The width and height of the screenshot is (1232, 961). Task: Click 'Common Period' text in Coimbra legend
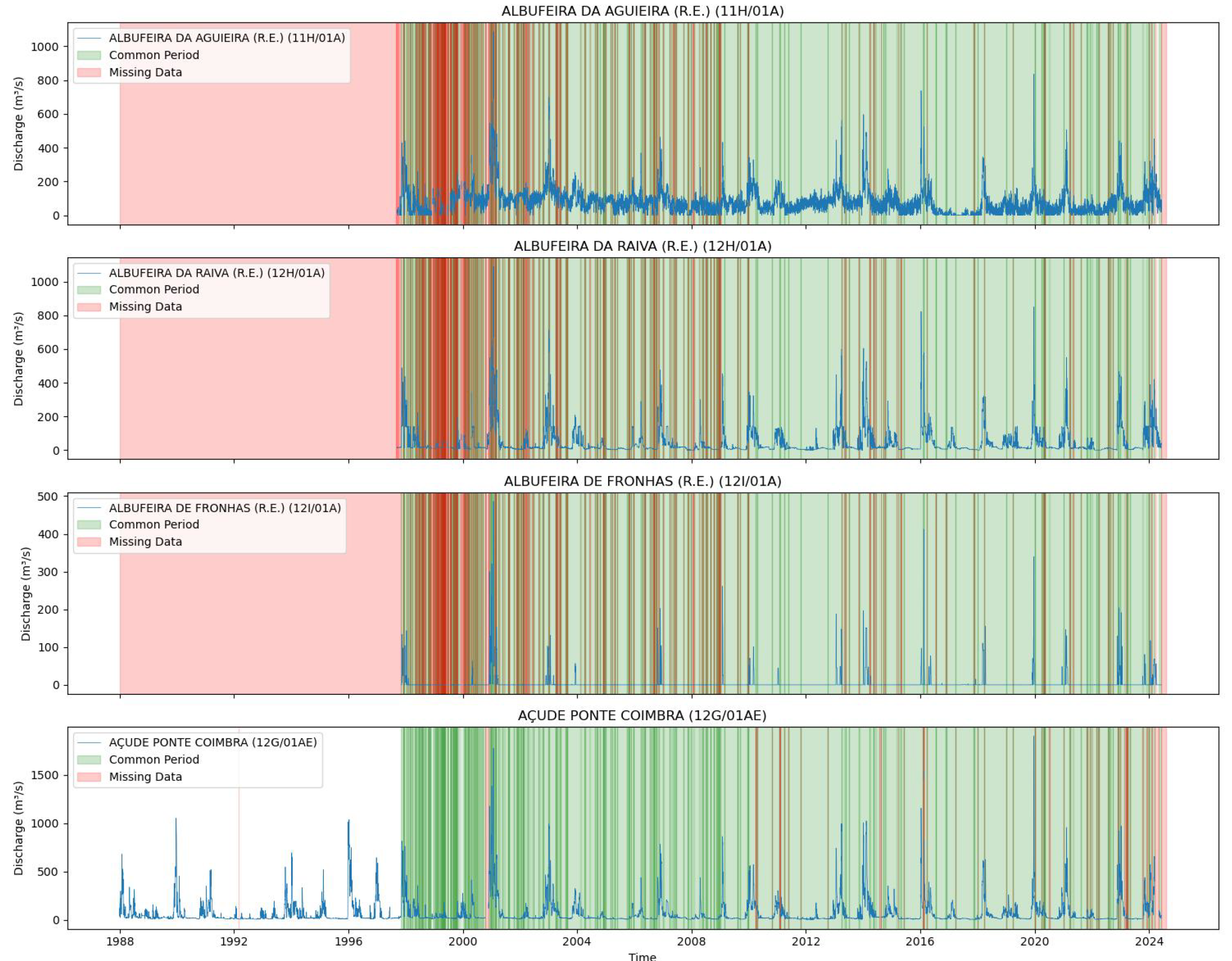[x=154, y=760]
